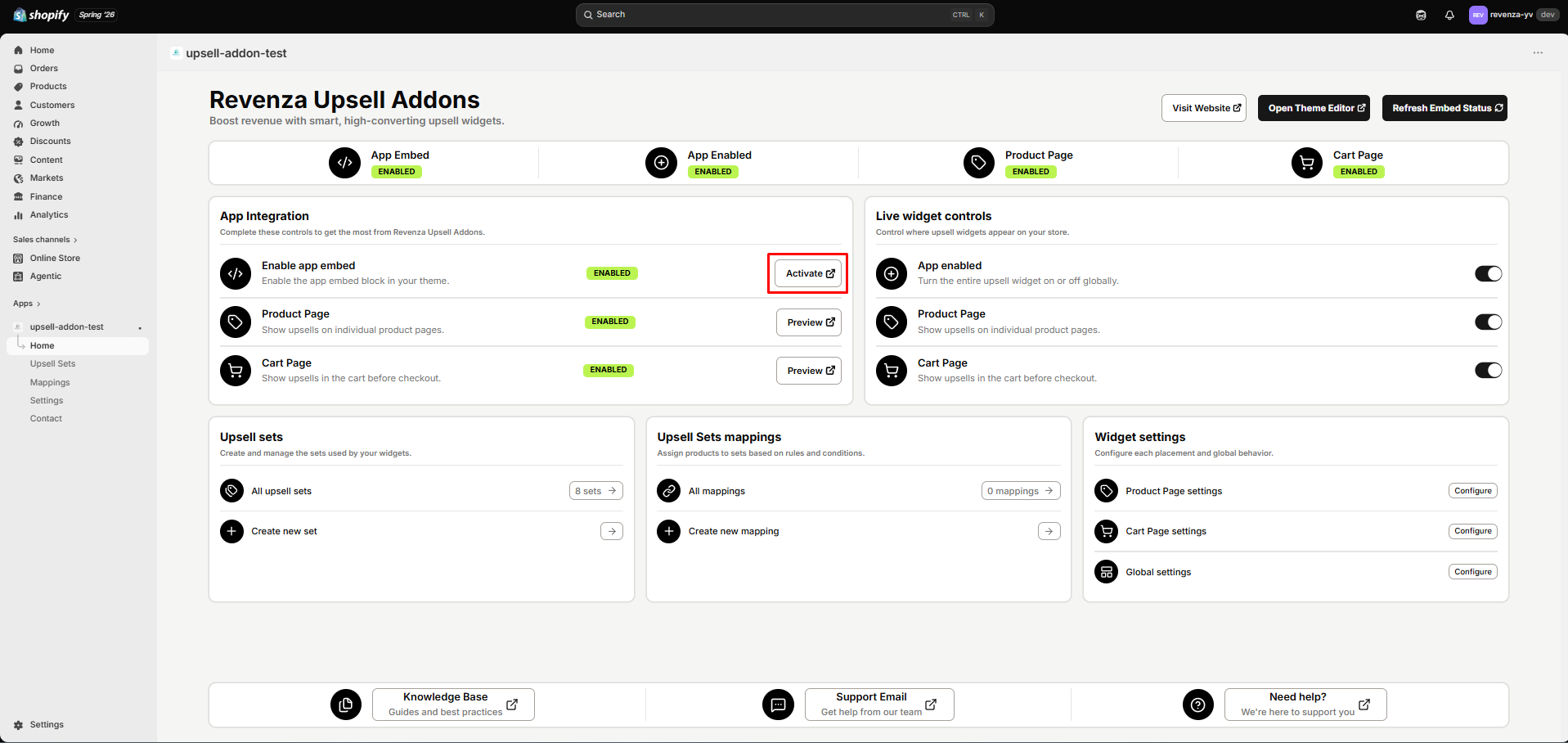
Task: Expand the Sales channels section
Action: pyautogui.click(x=45, y=240)
